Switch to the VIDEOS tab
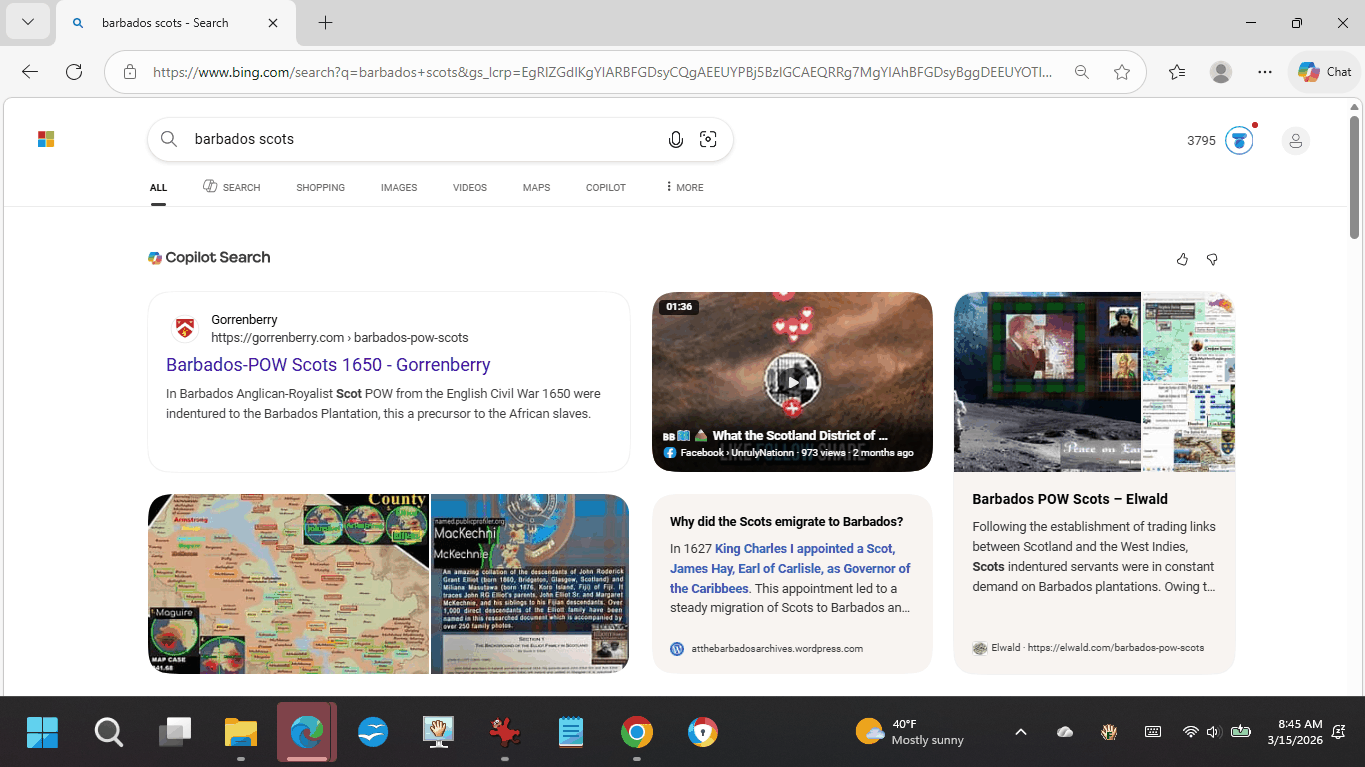Viewport: 1365px width, 767px height. [469, 187]
